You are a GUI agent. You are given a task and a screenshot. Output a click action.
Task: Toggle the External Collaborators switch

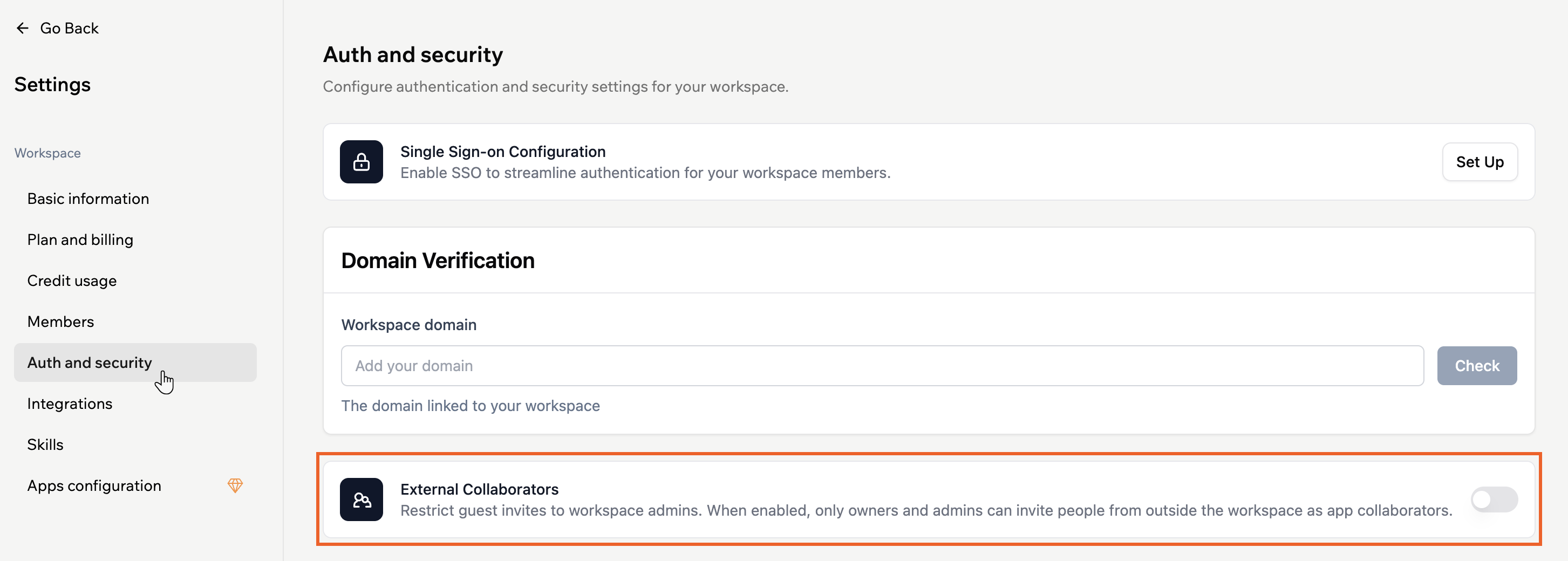[1494, 500]
